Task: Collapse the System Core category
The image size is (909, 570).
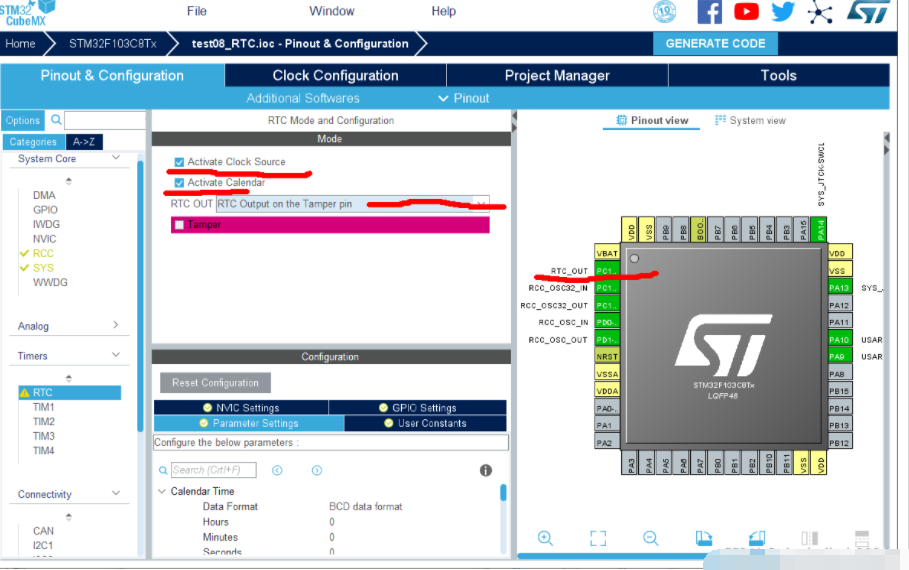Action: [x=116, y=158]
